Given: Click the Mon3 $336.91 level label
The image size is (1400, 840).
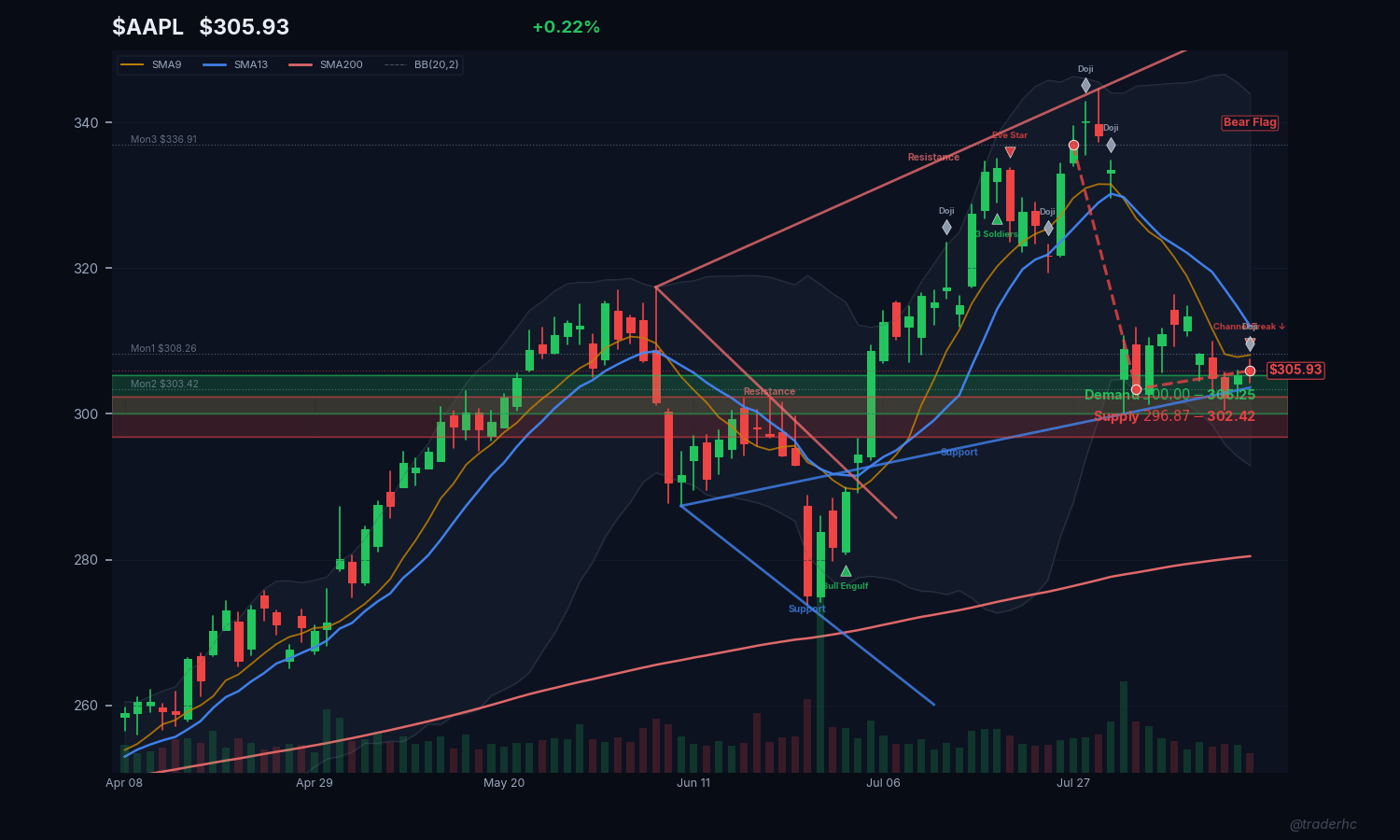Looking at the screenshot, I should (x=163, y=139).
